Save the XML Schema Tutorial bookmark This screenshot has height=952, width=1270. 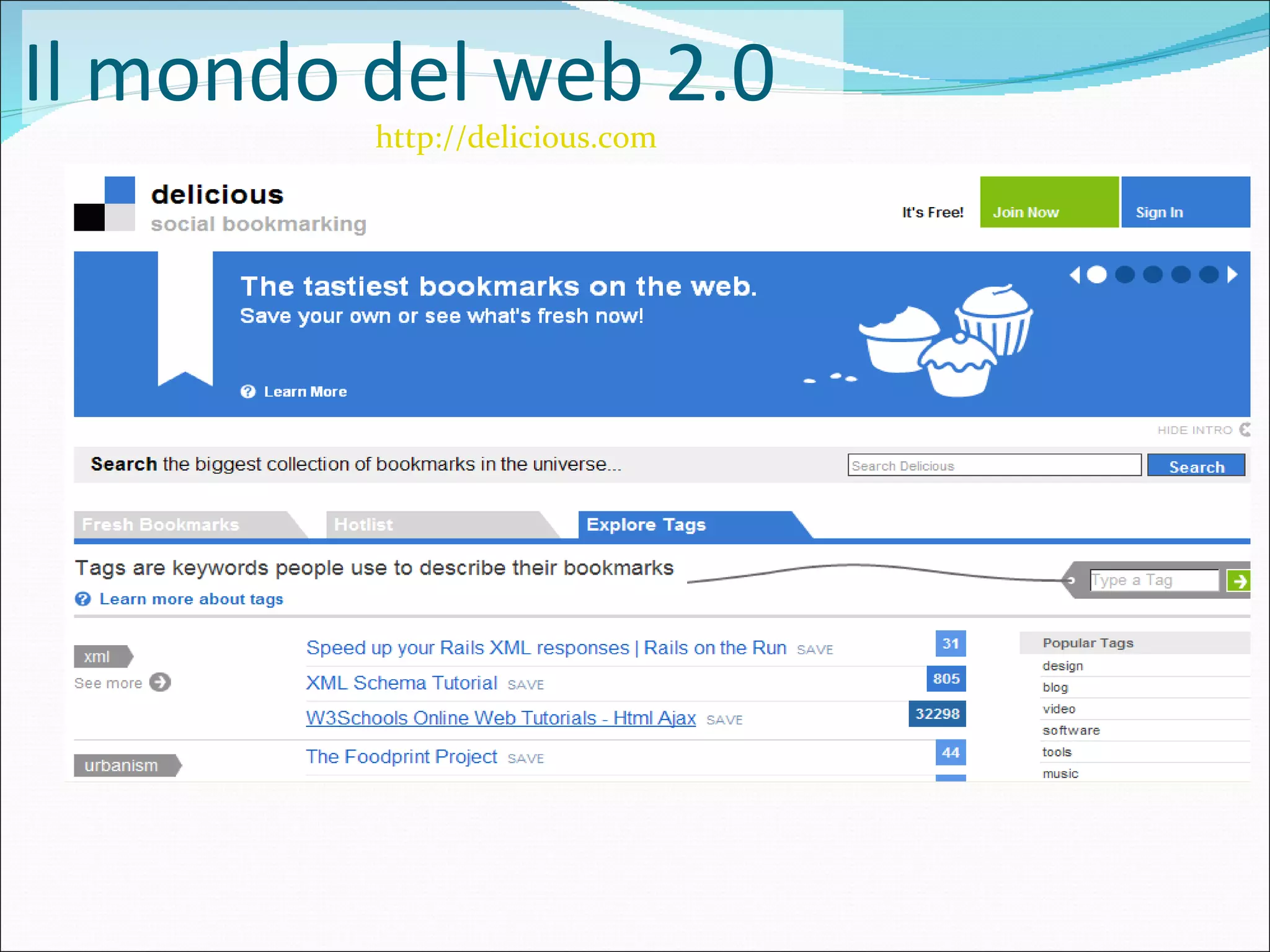[526, 685]
